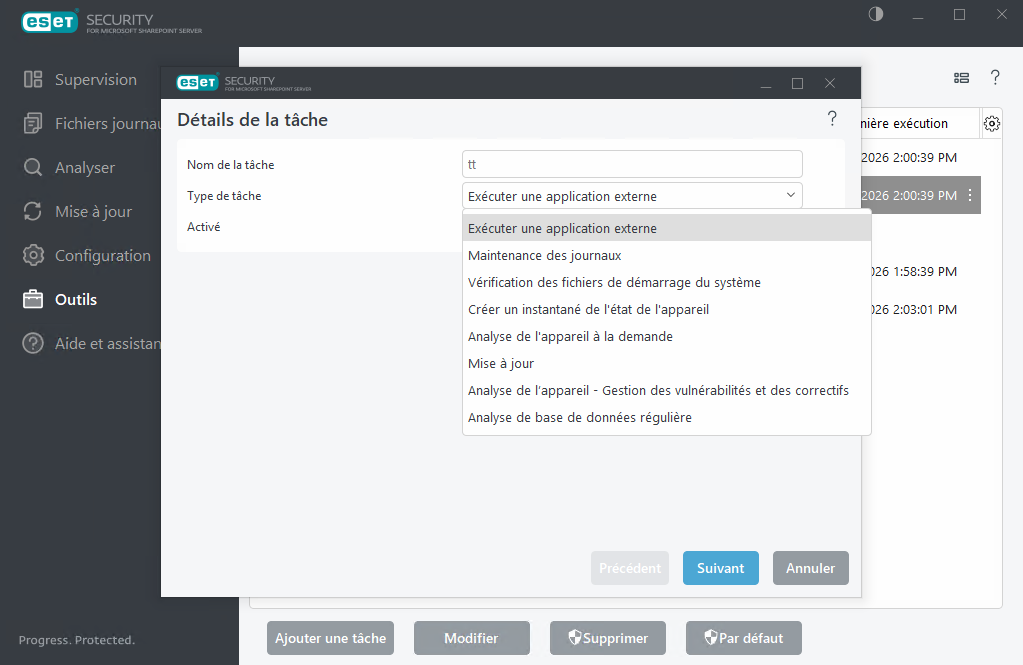Choose Maintenance des journaux option
The image size is (1023, 665).
[666, 255]
